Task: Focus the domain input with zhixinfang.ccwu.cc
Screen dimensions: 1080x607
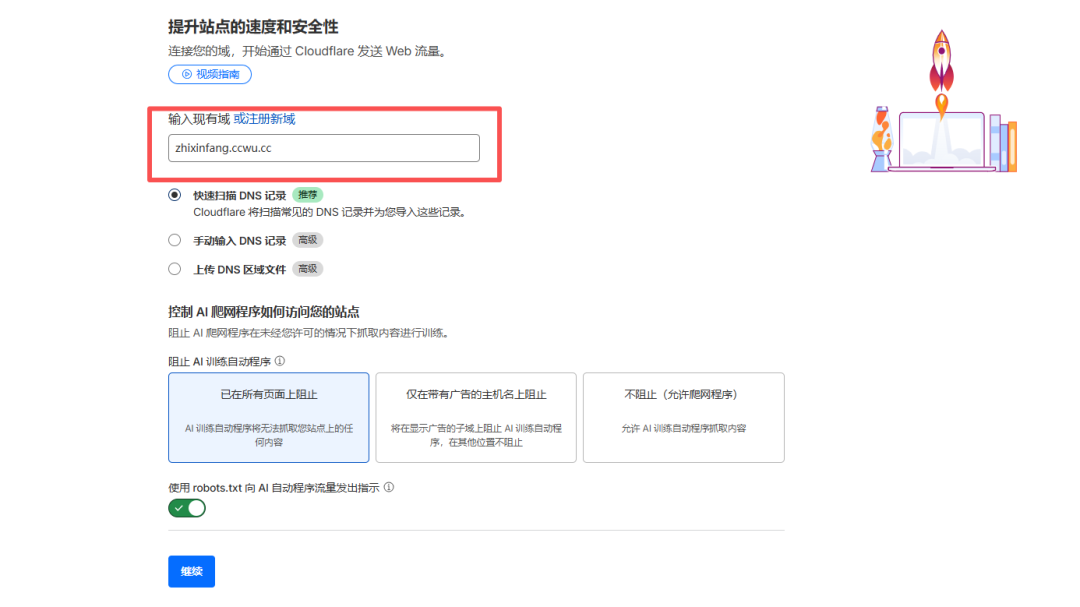Action: pos(324,148)
